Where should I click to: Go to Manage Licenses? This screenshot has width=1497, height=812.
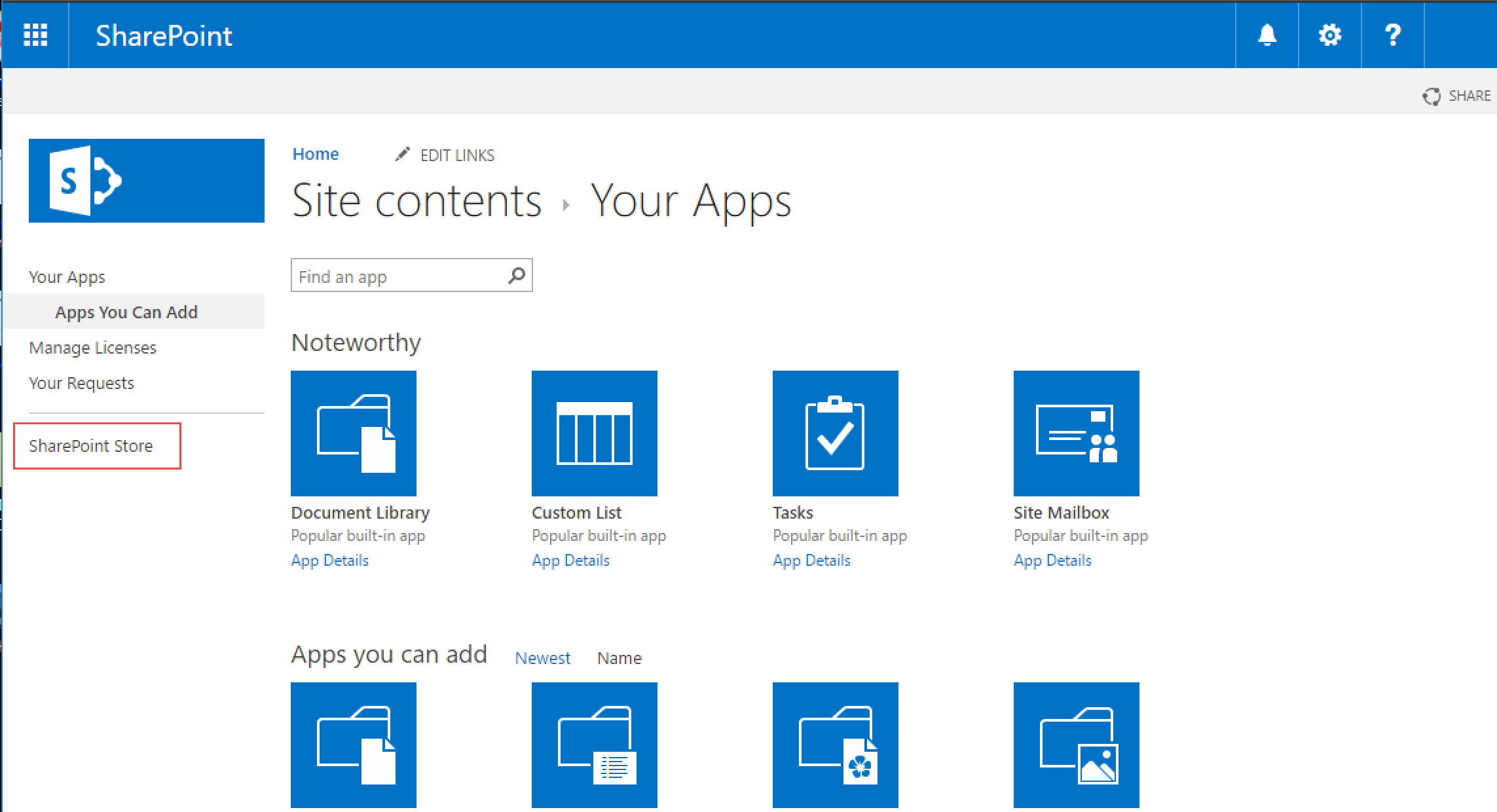92,348
